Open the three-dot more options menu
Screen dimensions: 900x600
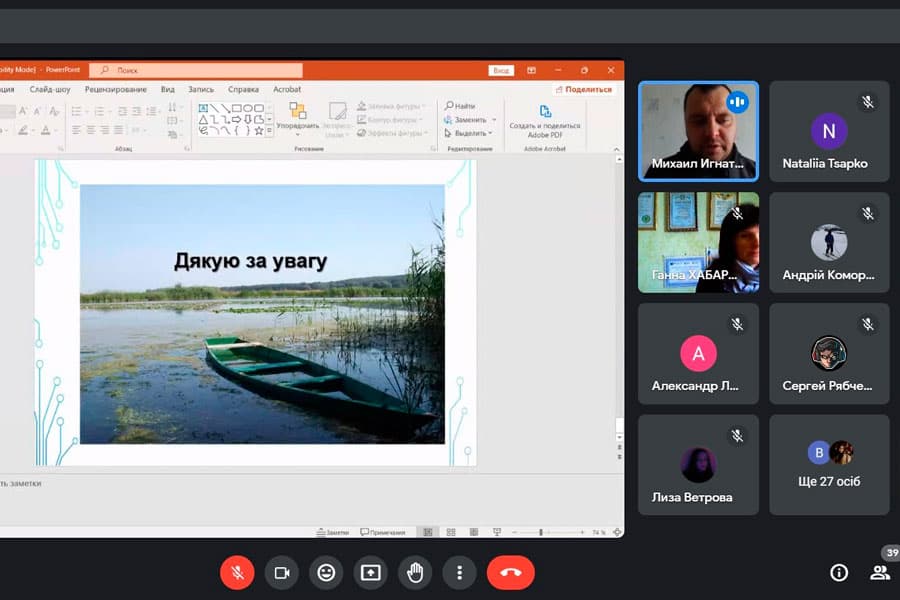click(459, 572)
